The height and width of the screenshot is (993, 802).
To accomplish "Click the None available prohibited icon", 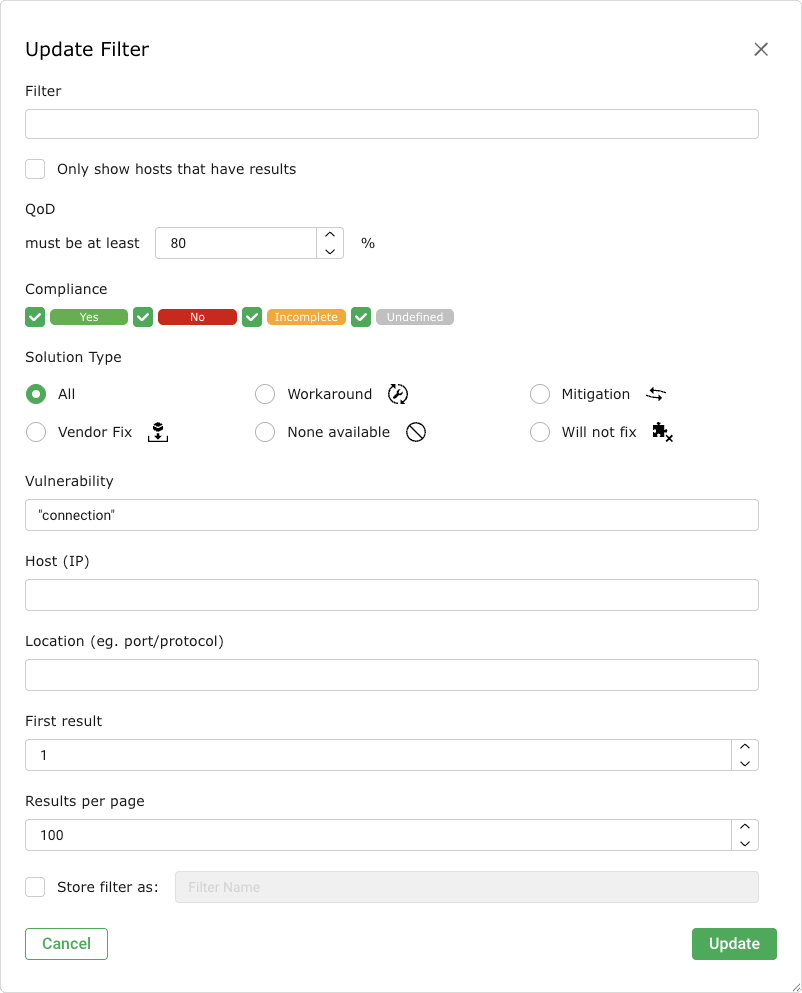I will point(416,432).
